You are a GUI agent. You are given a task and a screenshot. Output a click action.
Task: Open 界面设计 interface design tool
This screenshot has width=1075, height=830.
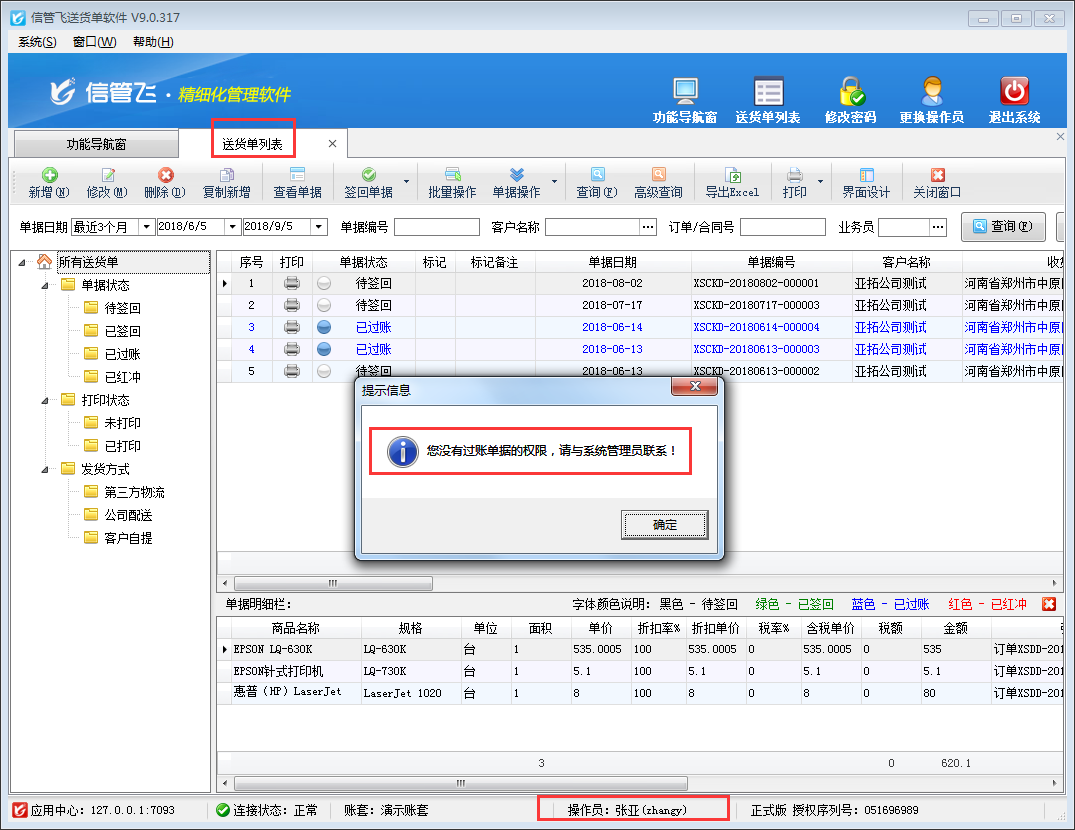(866, 176)
